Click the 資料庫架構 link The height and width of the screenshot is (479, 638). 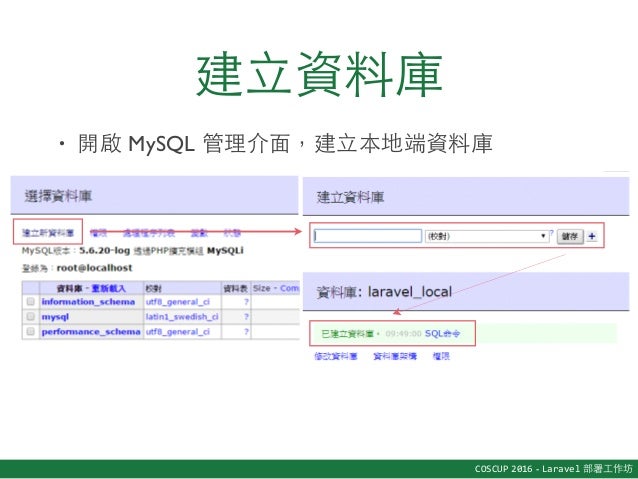click(395, 356)
